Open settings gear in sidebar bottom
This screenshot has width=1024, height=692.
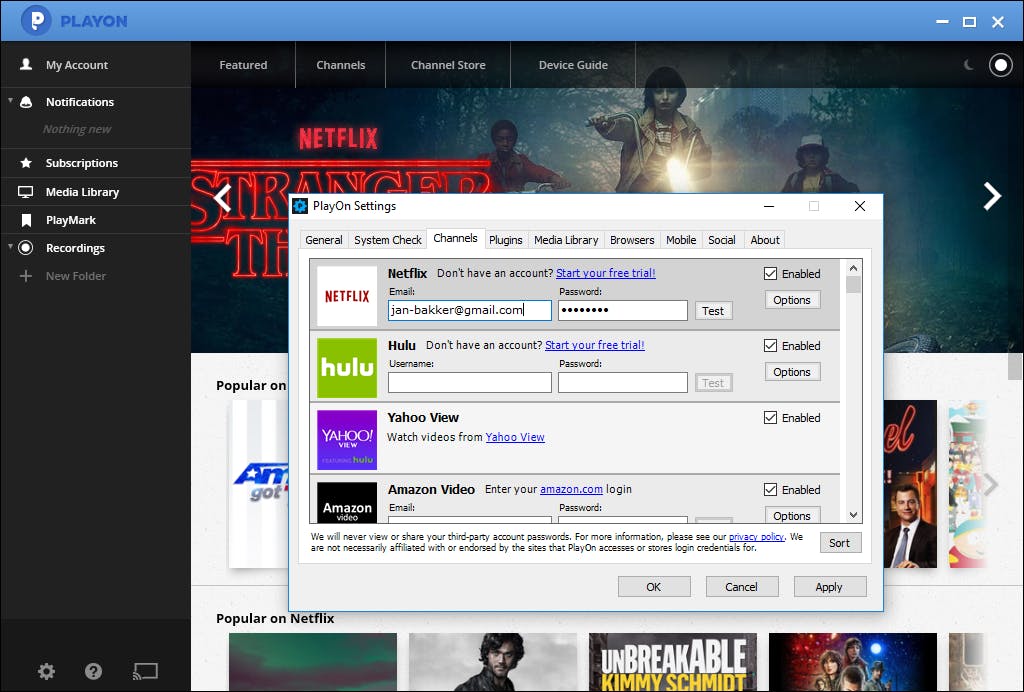tap(46, 671)
